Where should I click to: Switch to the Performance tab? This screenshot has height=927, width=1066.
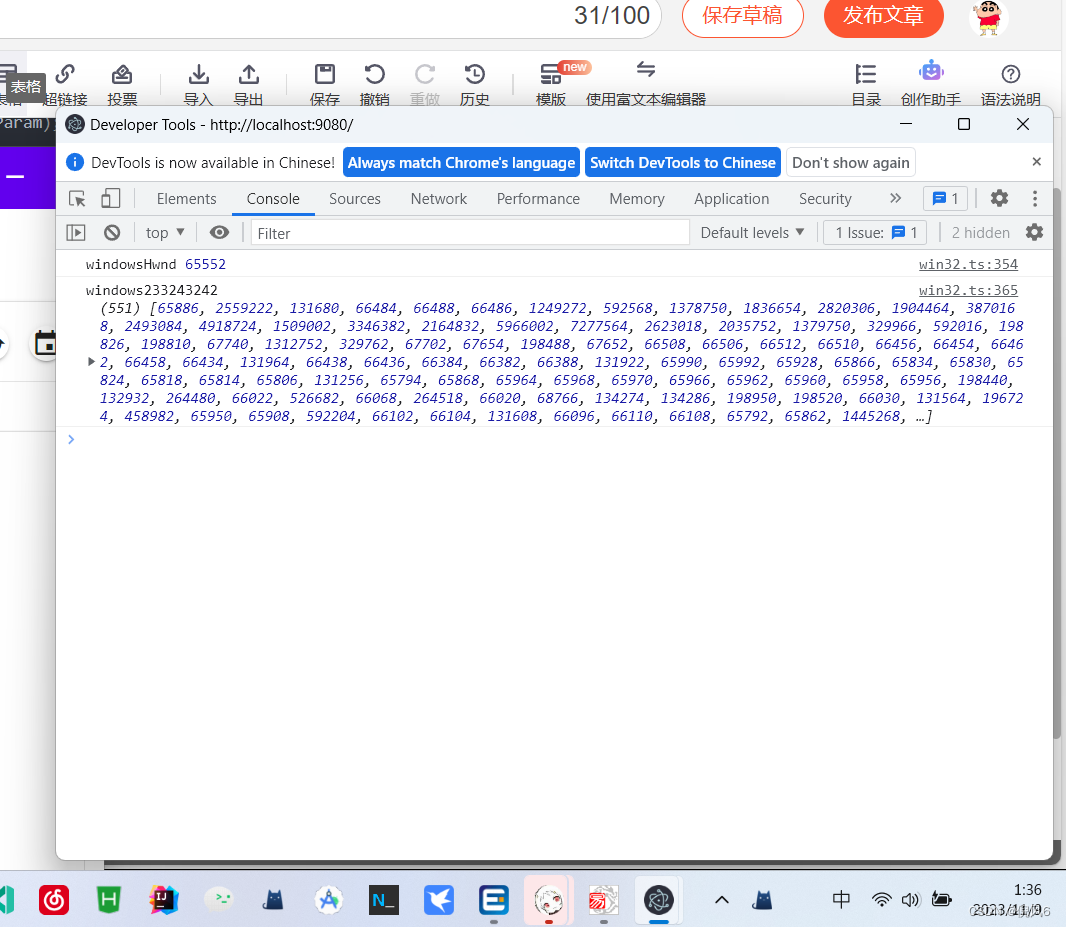(x=538, y=198)
